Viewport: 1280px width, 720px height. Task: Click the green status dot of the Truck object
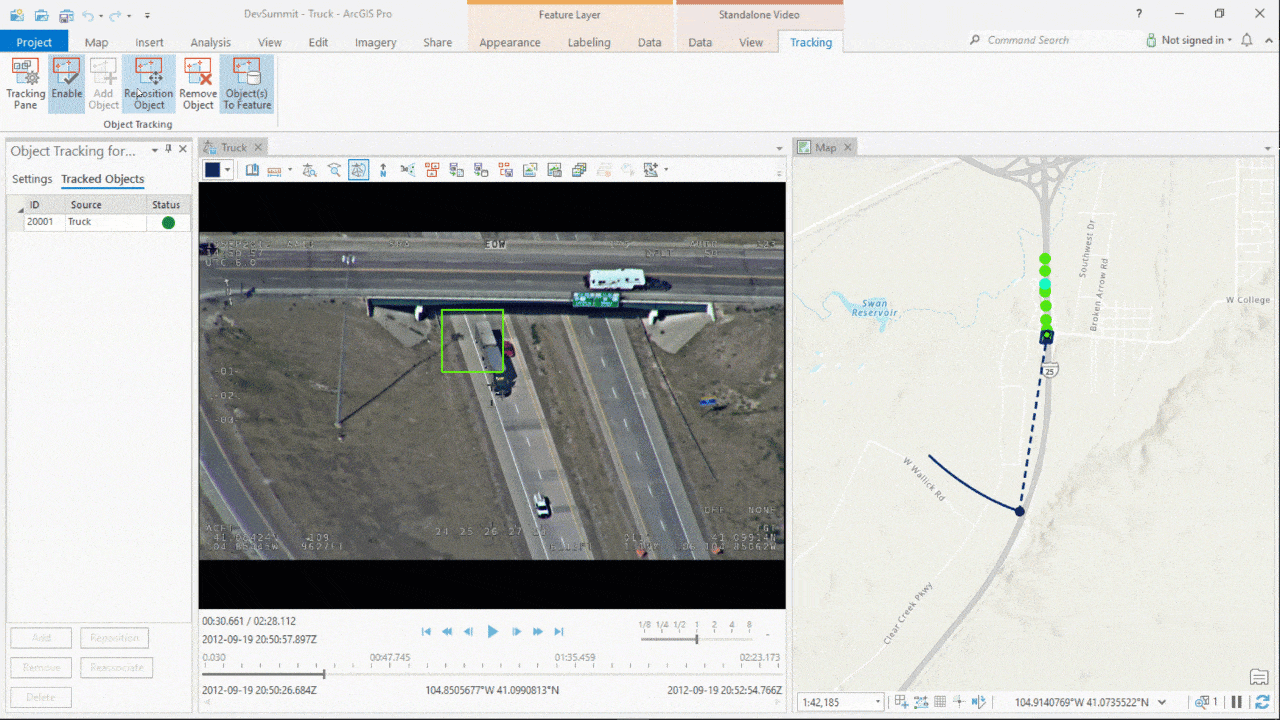coord(168,222)
